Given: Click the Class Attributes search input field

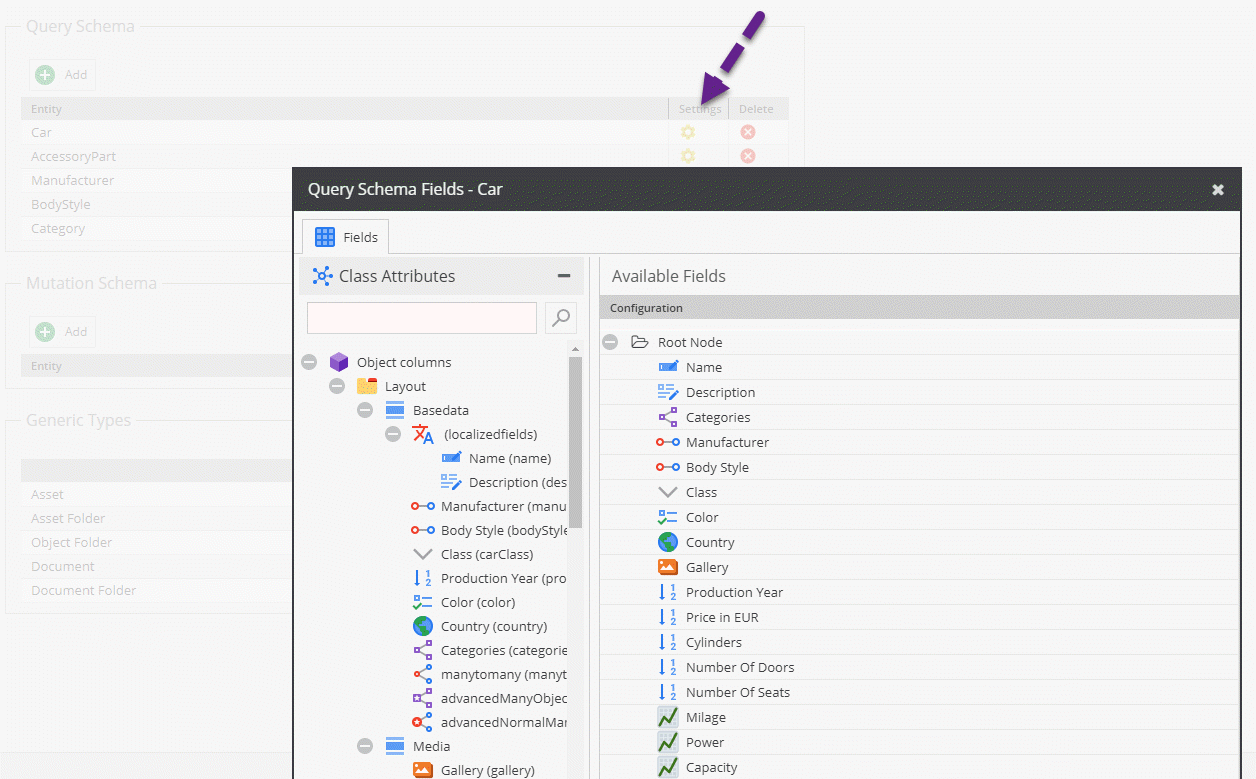Looking at the screenshot, I should click(x=421, y=318).
